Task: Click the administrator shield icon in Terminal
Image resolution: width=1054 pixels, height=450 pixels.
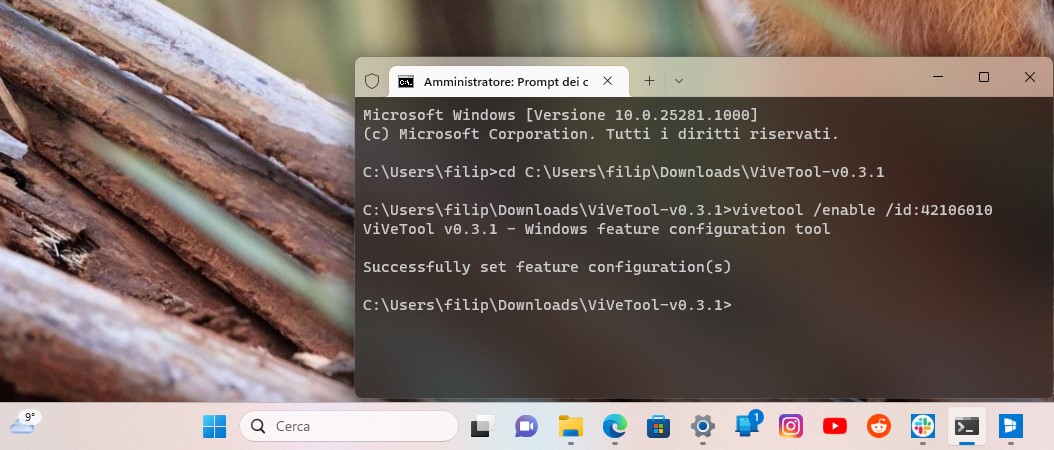Action: (372, 81)
